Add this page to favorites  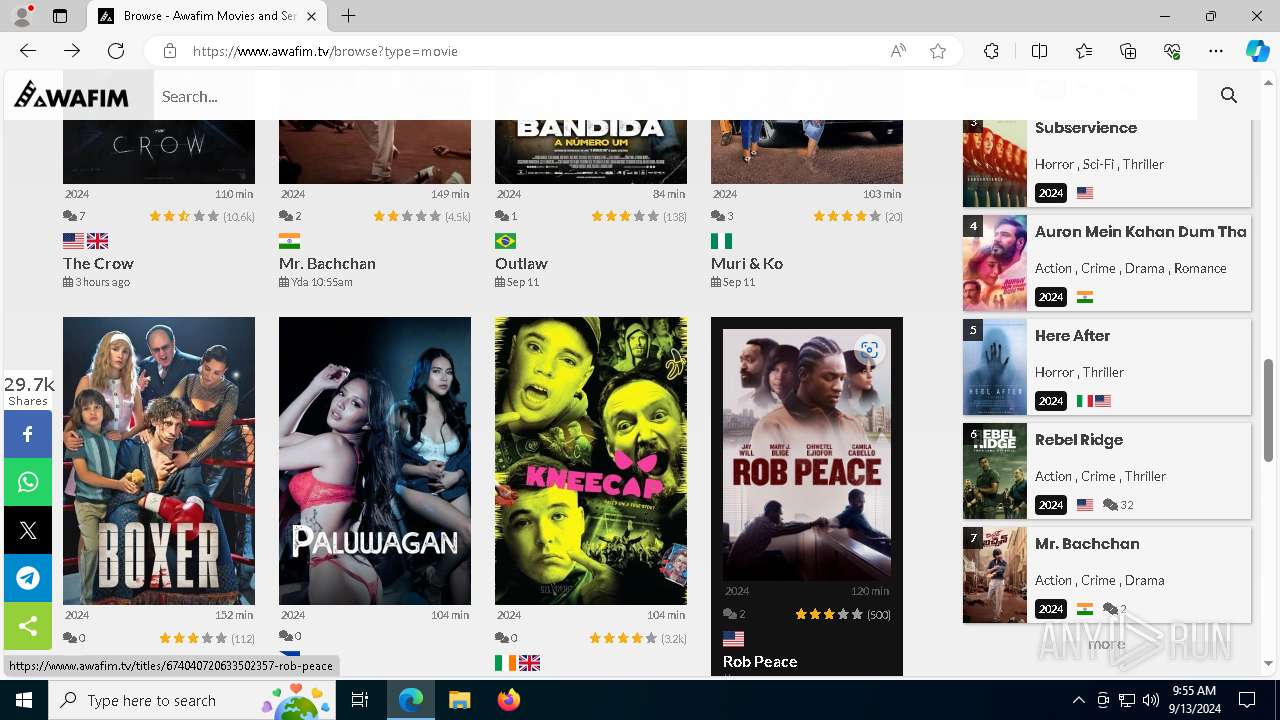tap(938, 51)
